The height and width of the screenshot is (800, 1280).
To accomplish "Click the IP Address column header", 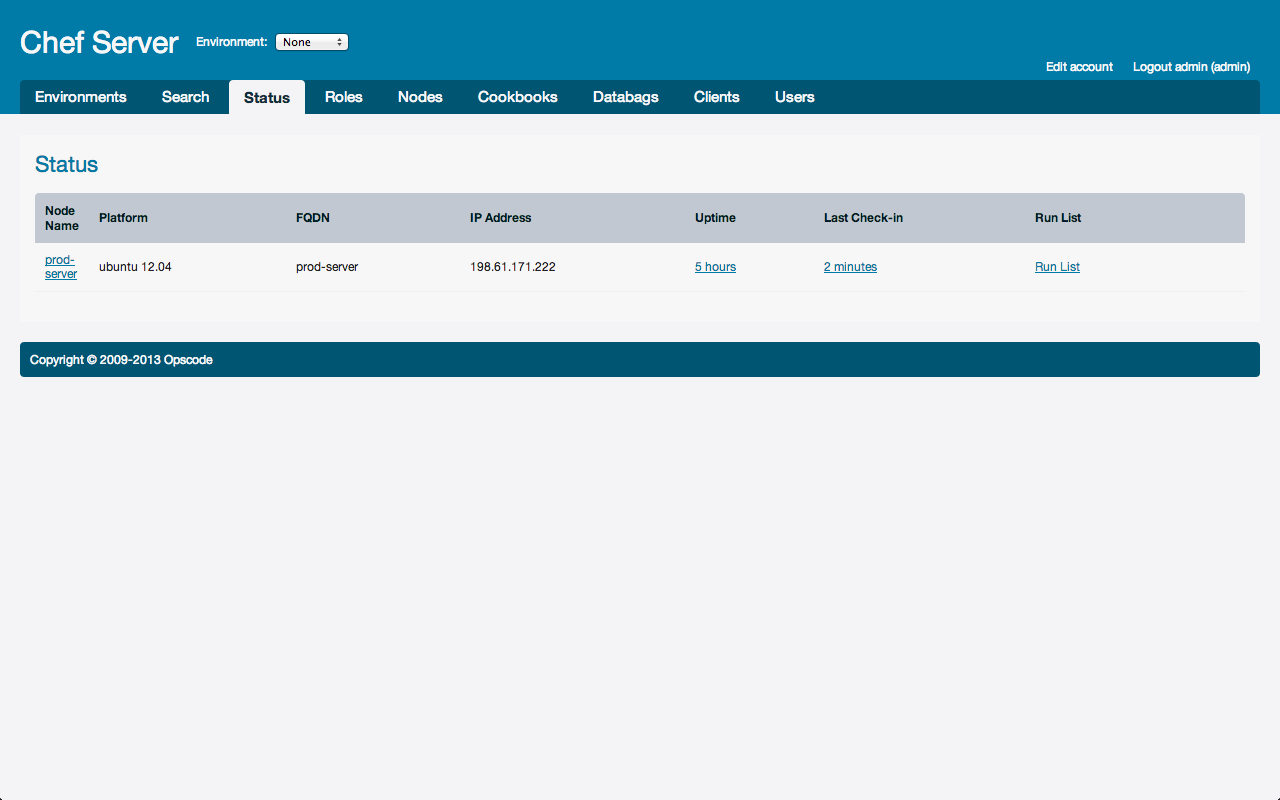I will (501, 218).
